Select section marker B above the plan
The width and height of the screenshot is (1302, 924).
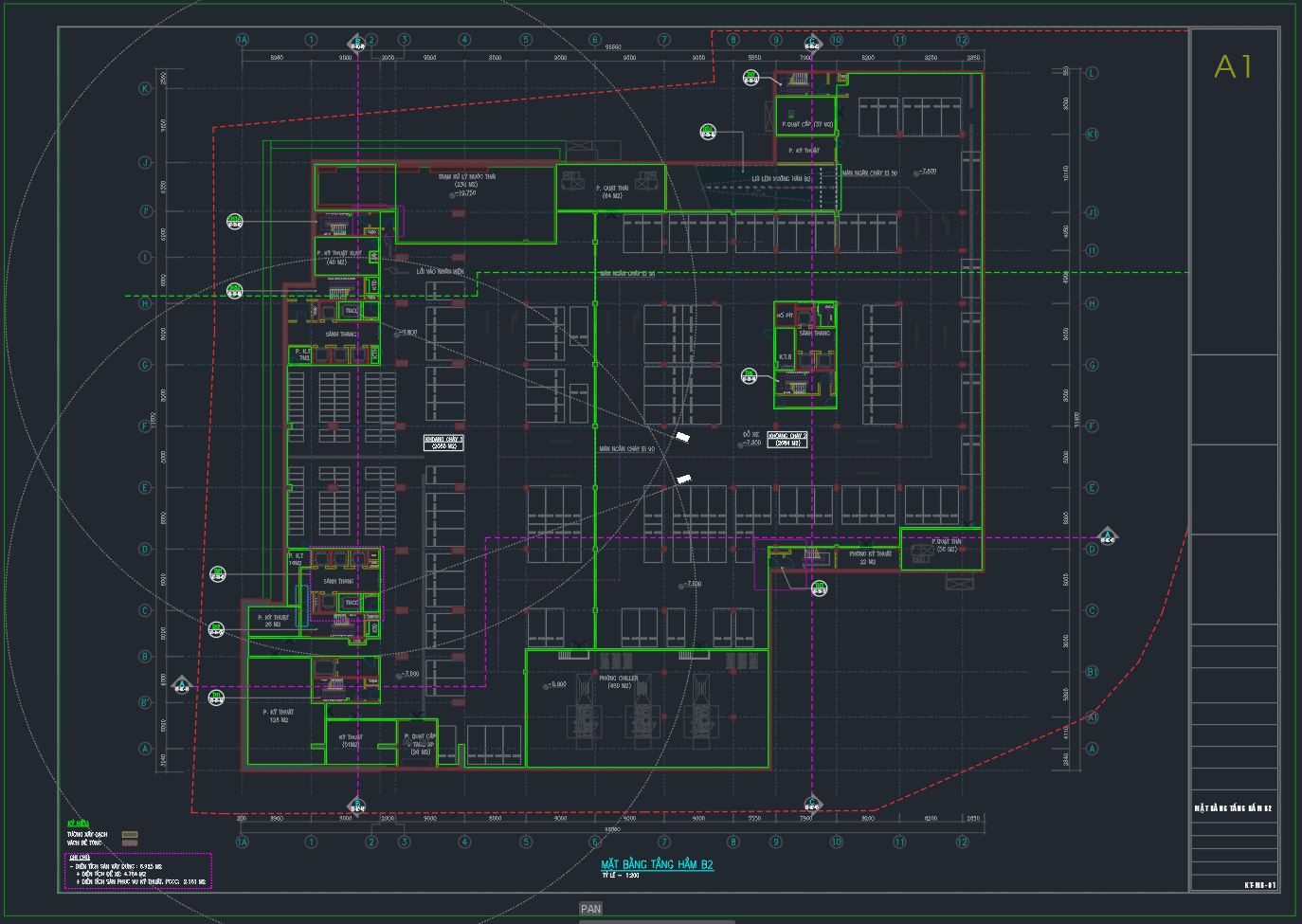tap(357, 43)
